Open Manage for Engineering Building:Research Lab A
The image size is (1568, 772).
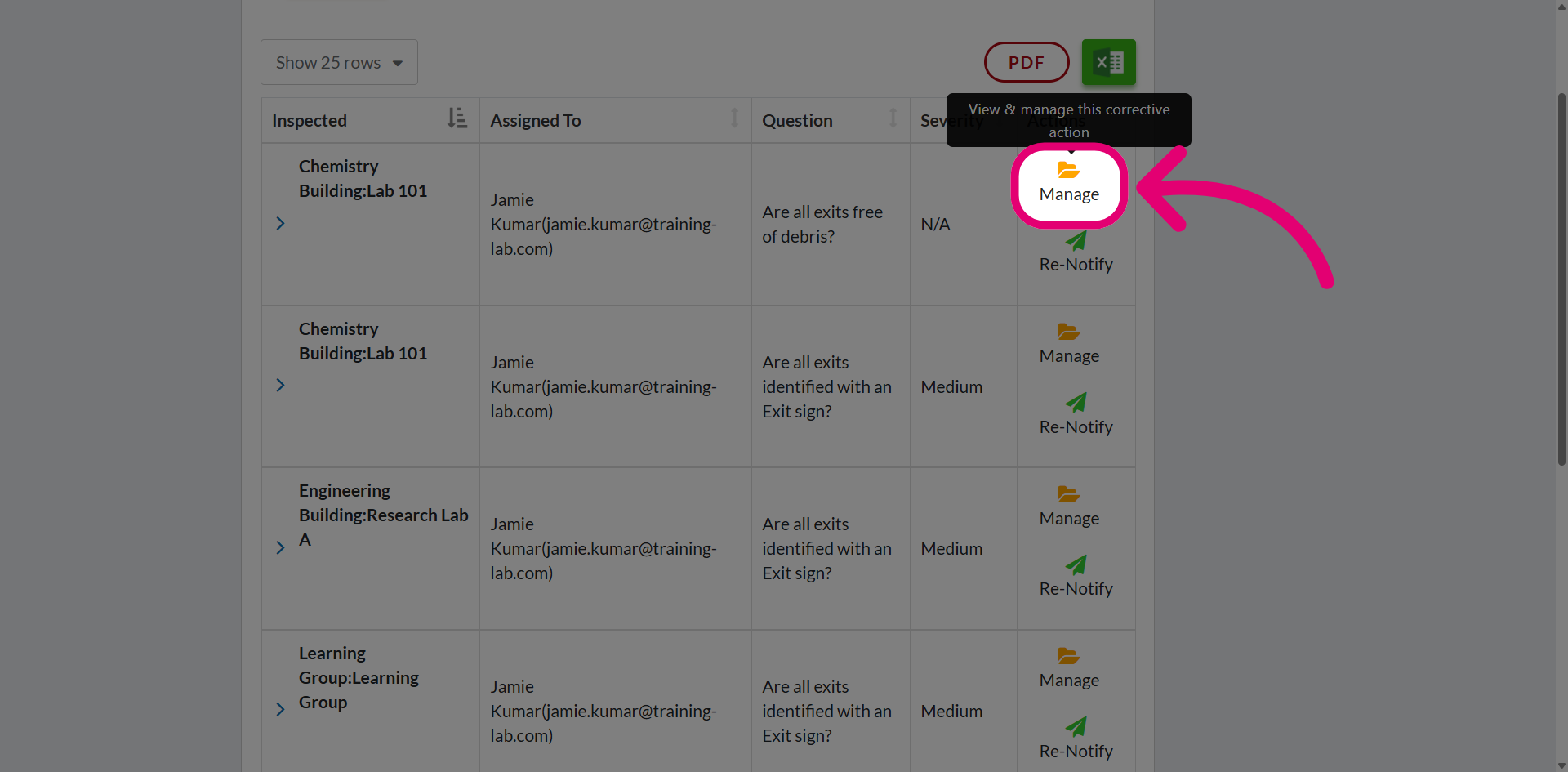click(x=1069, y=506)
